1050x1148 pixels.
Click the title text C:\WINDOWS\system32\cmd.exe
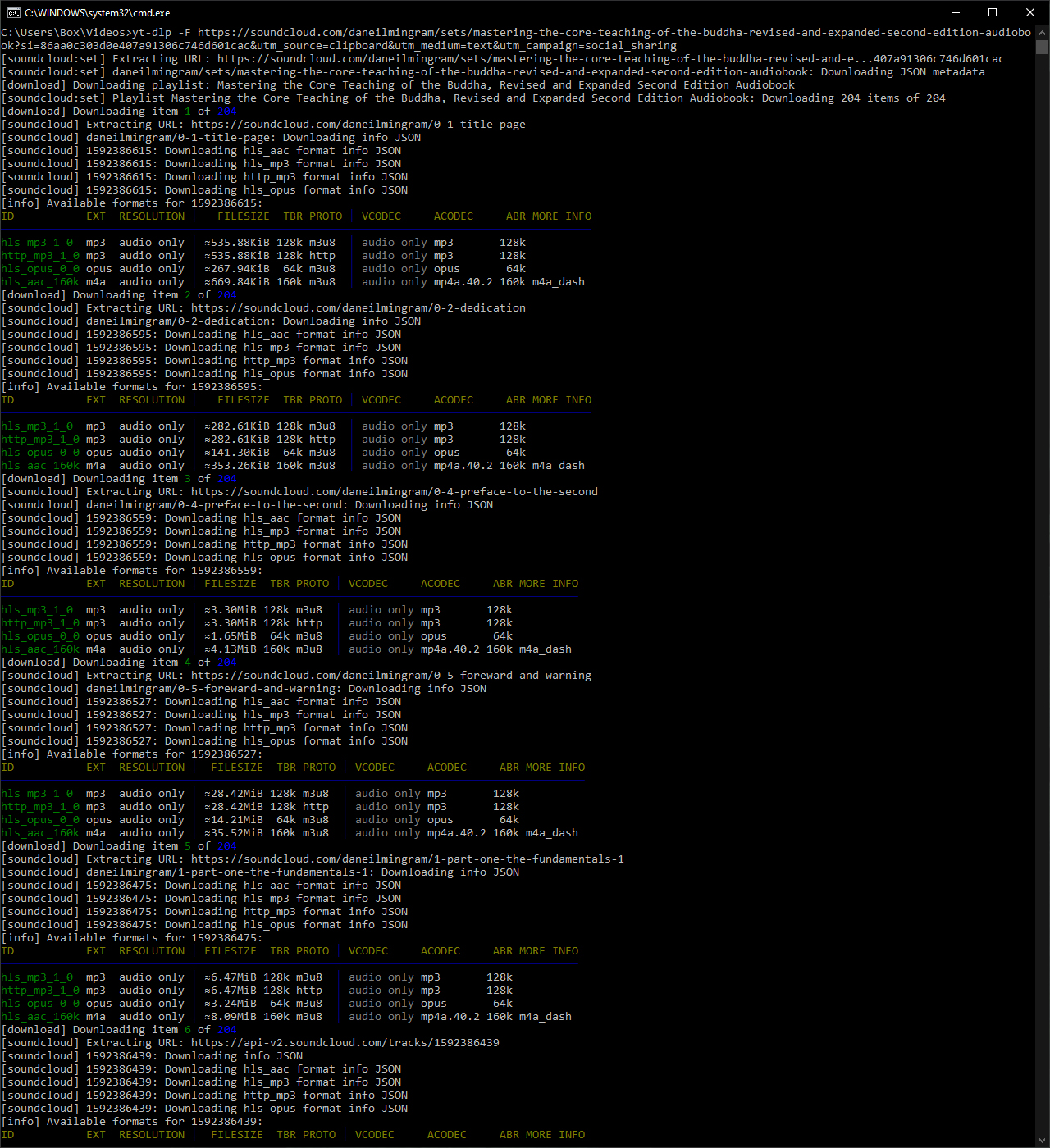pyautogui.click(x=98, y=13)
